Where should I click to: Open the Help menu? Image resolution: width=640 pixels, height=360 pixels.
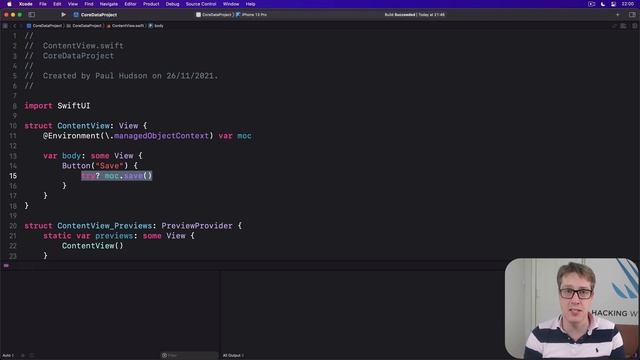click(x=250, y=4)
